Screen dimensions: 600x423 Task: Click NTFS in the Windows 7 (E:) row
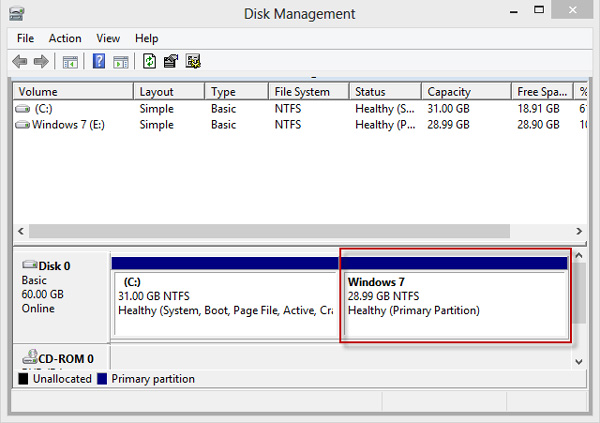pyautogui.click(x=288, y=125)
